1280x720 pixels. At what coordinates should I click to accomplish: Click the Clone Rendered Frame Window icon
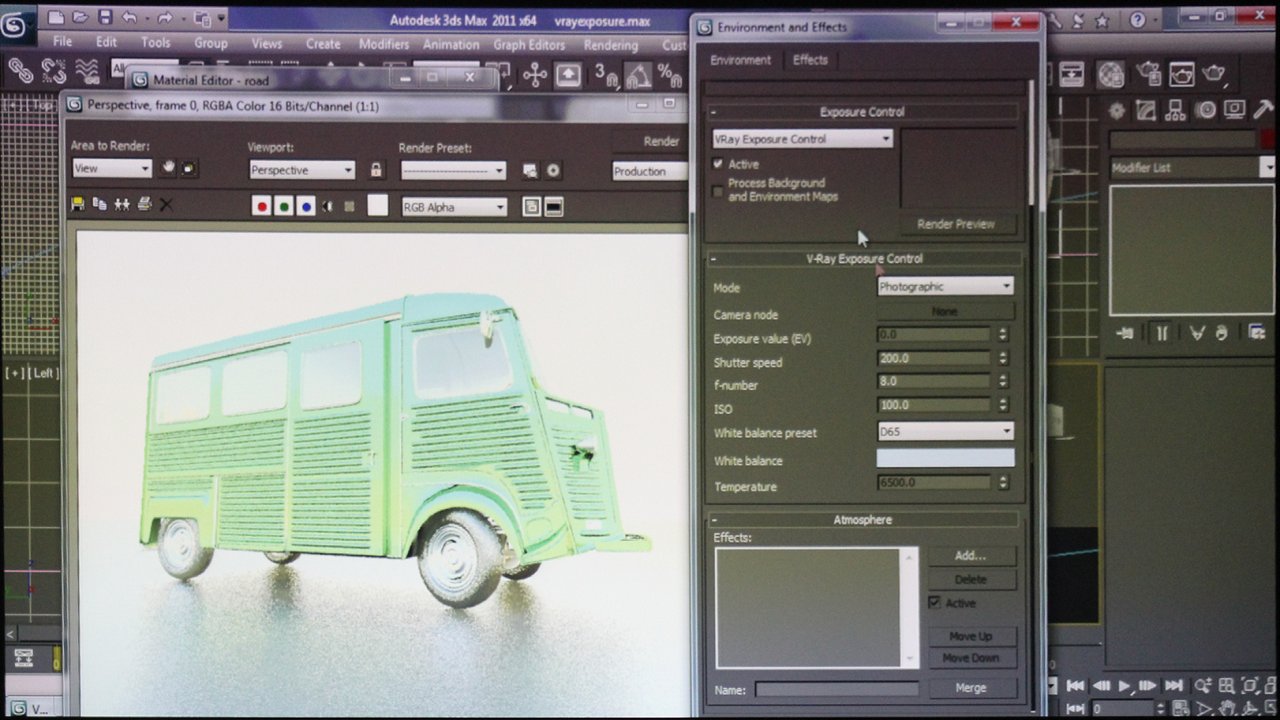[x=122, y=204]
